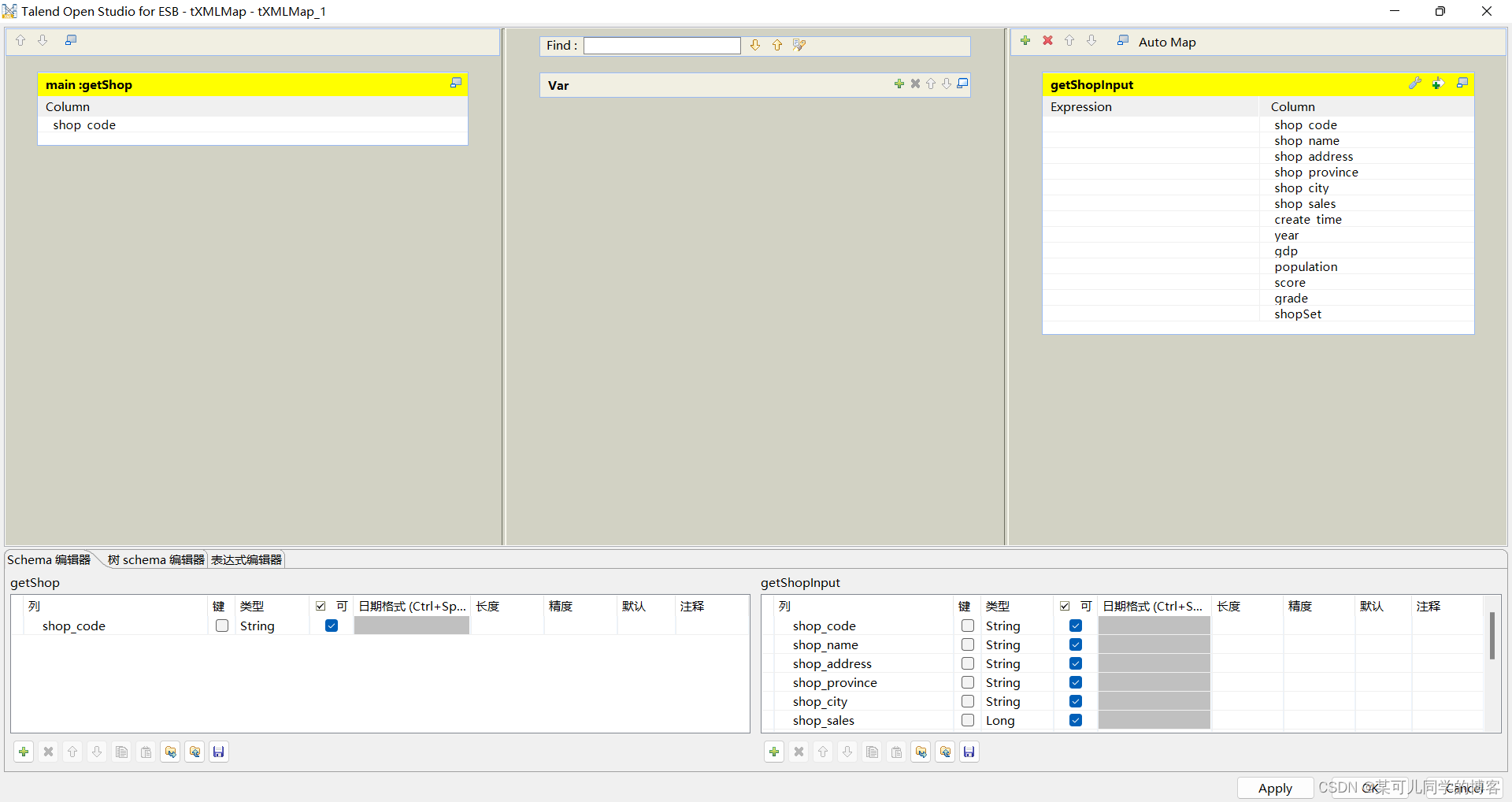Open type dropdown for getShop shop_code String
1512x802 pixels.
pos(271,626)
